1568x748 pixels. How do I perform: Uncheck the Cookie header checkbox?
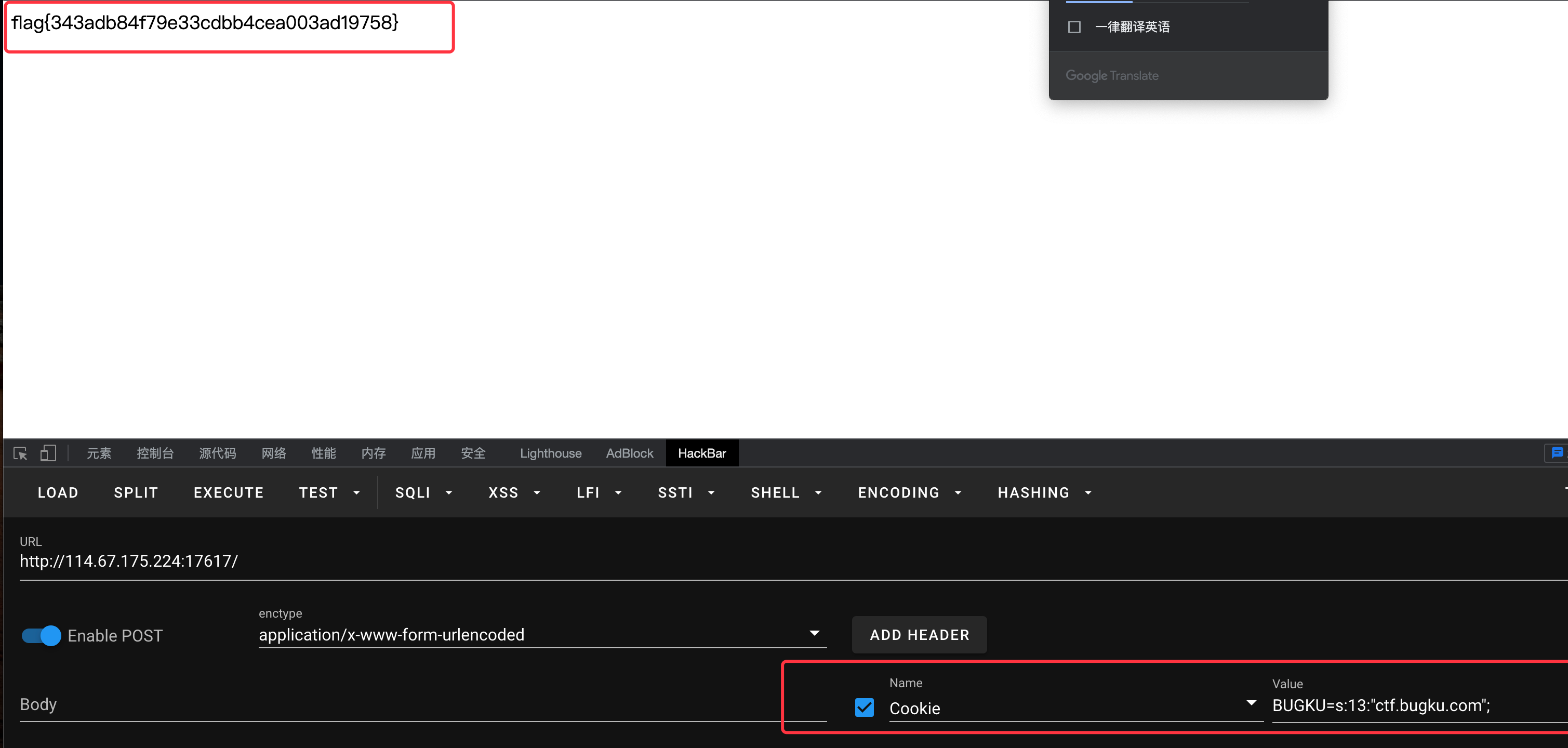(863, 707)
